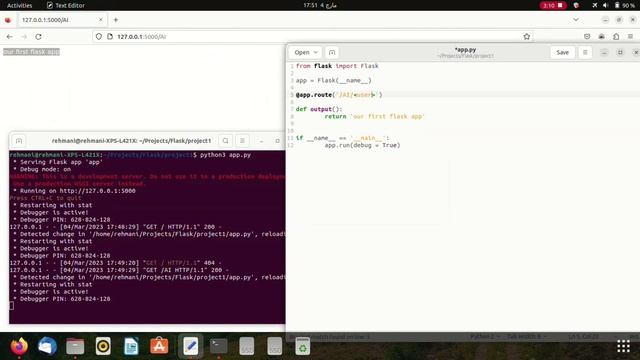The image size is (640, 360).
Task: Open the Trash from the dock
Action: tap(302, 347)
